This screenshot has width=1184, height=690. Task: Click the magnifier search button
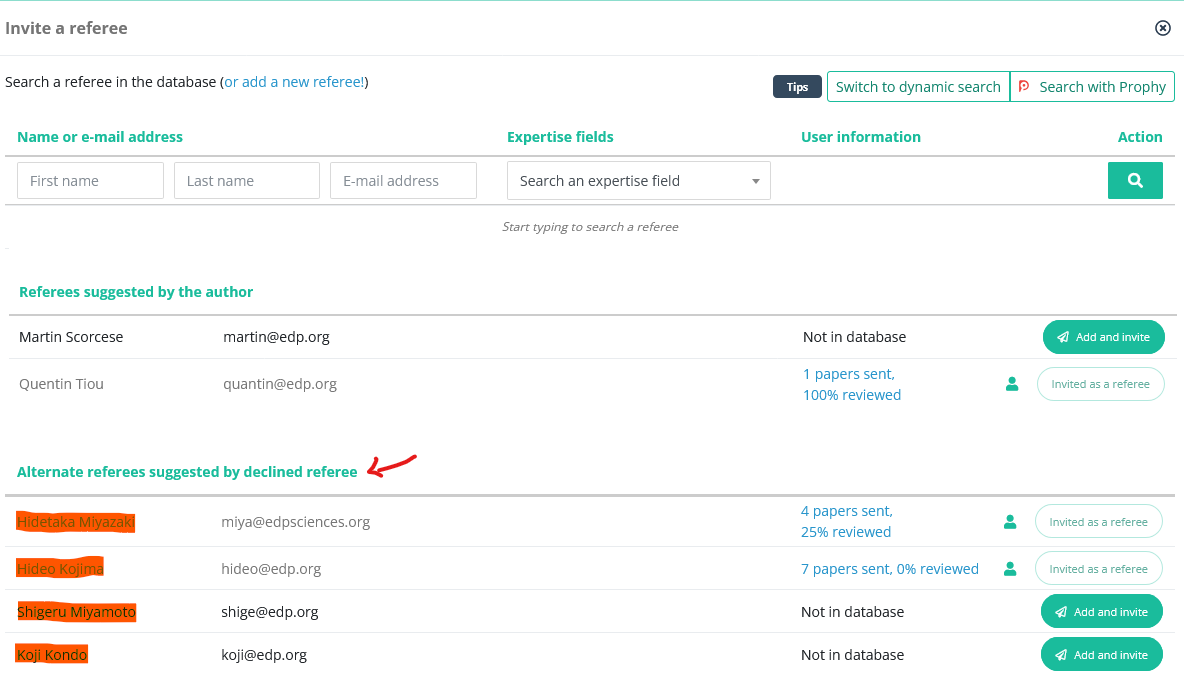1135,180
